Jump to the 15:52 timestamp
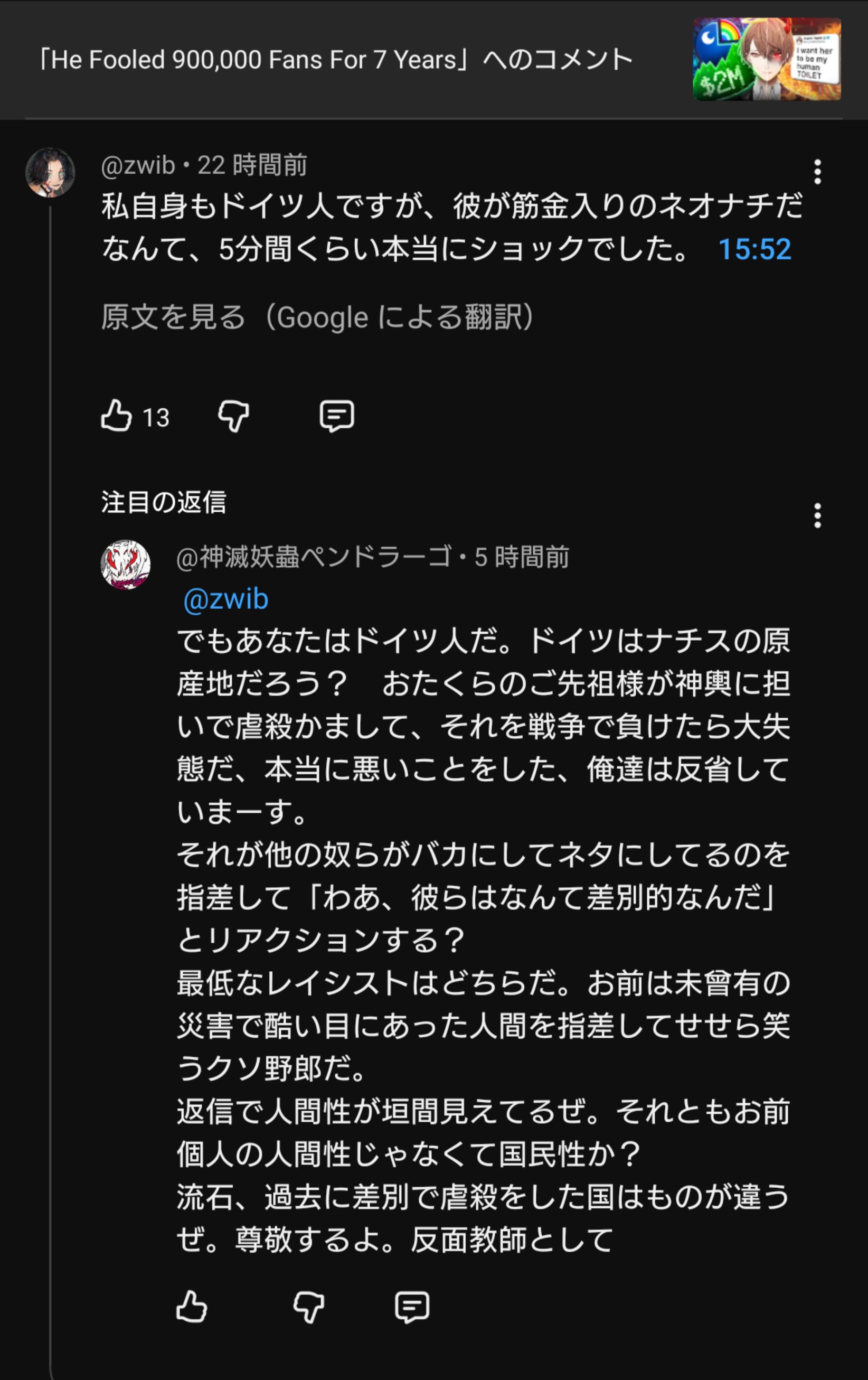Image resolution: width=868 pixels, height=1380 pixels. [754, 249]
